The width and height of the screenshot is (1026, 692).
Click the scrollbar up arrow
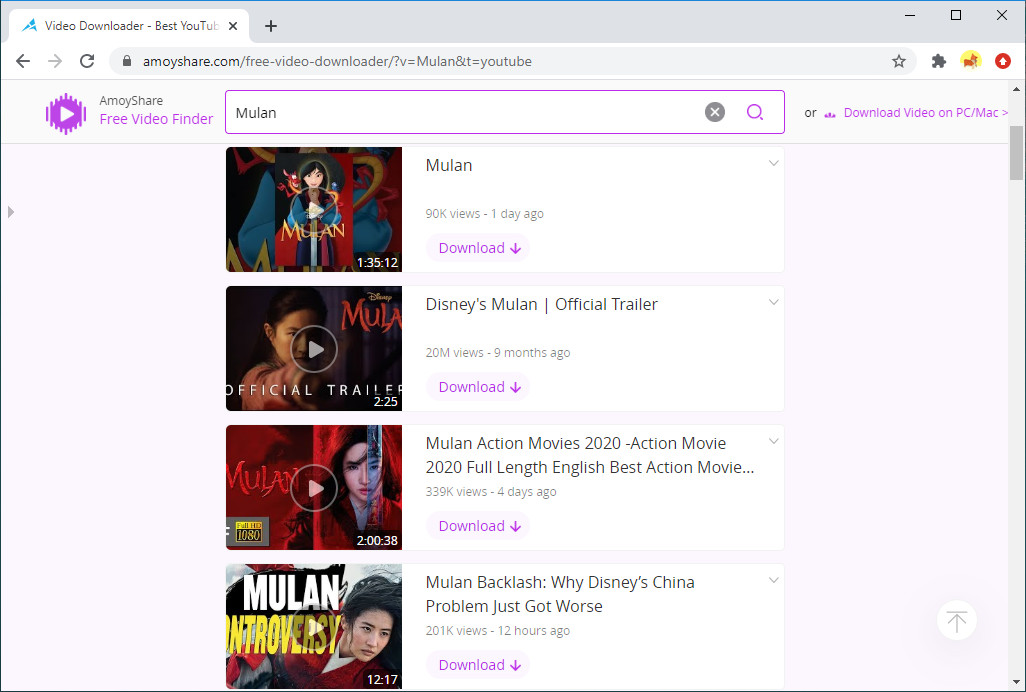[1016, 89]
